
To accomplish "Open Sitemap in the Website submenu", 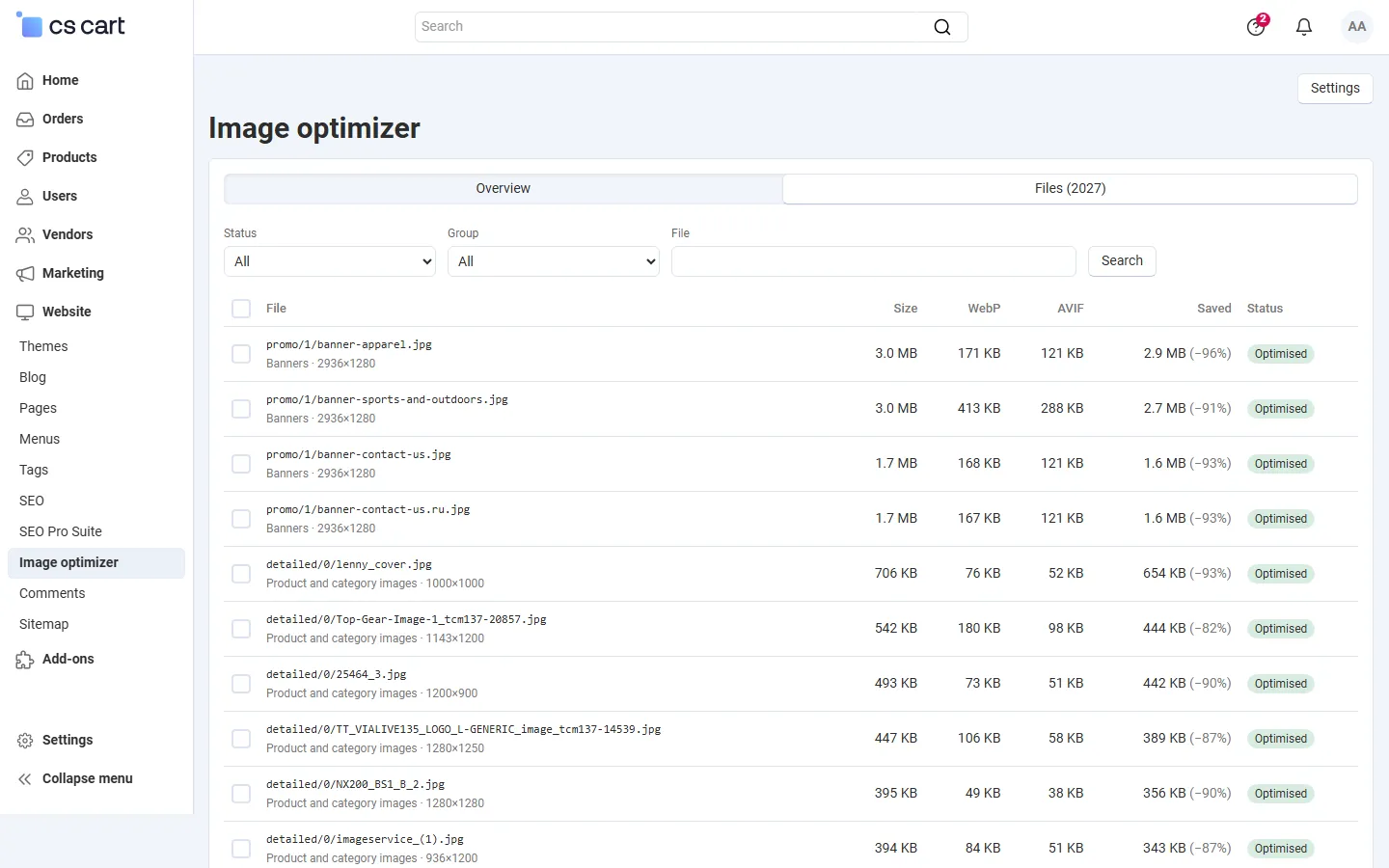I will click(x=44, y=624).
